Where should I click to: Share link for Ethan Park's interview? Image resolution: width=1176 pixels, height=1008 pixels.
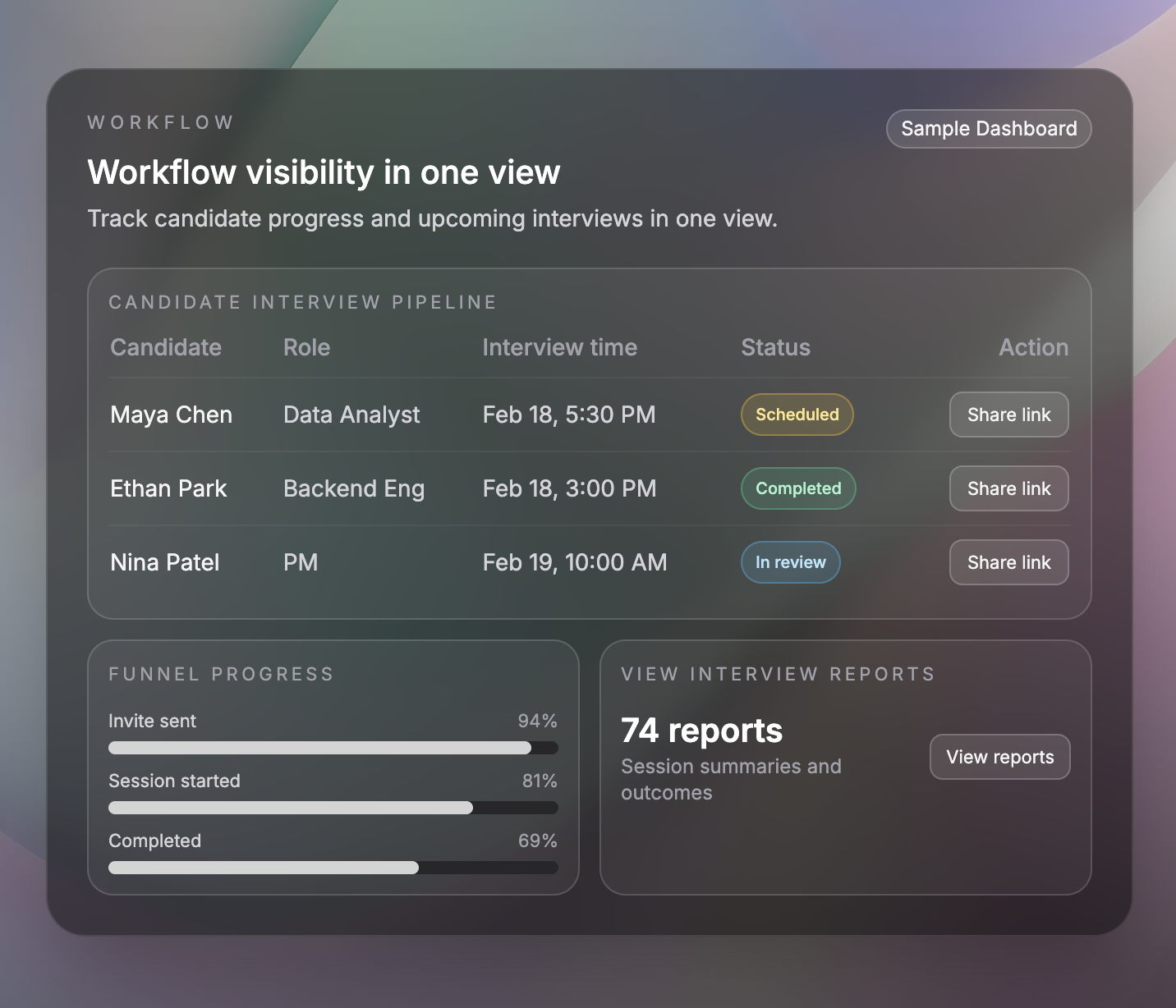1008,488
